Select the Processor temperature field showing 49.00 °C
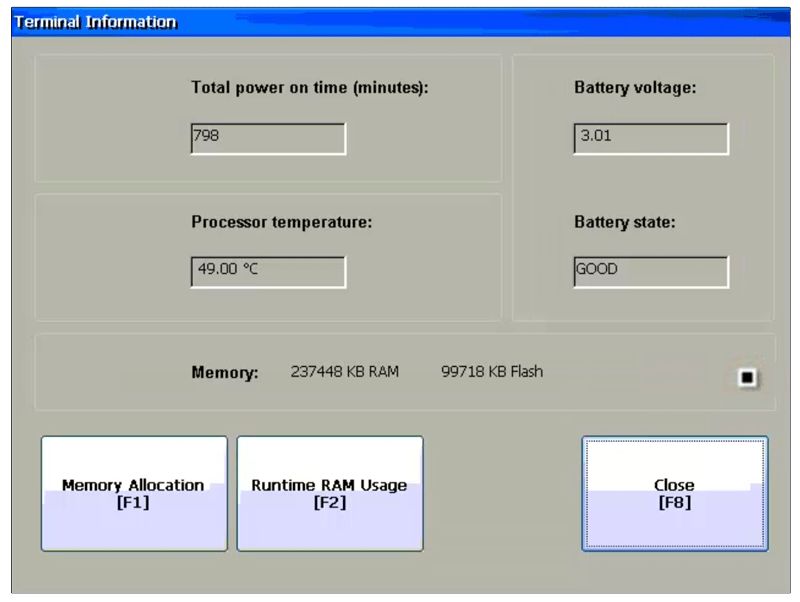Image resolution: width=800 pixels, height=602 pixels. click(267, 270)
